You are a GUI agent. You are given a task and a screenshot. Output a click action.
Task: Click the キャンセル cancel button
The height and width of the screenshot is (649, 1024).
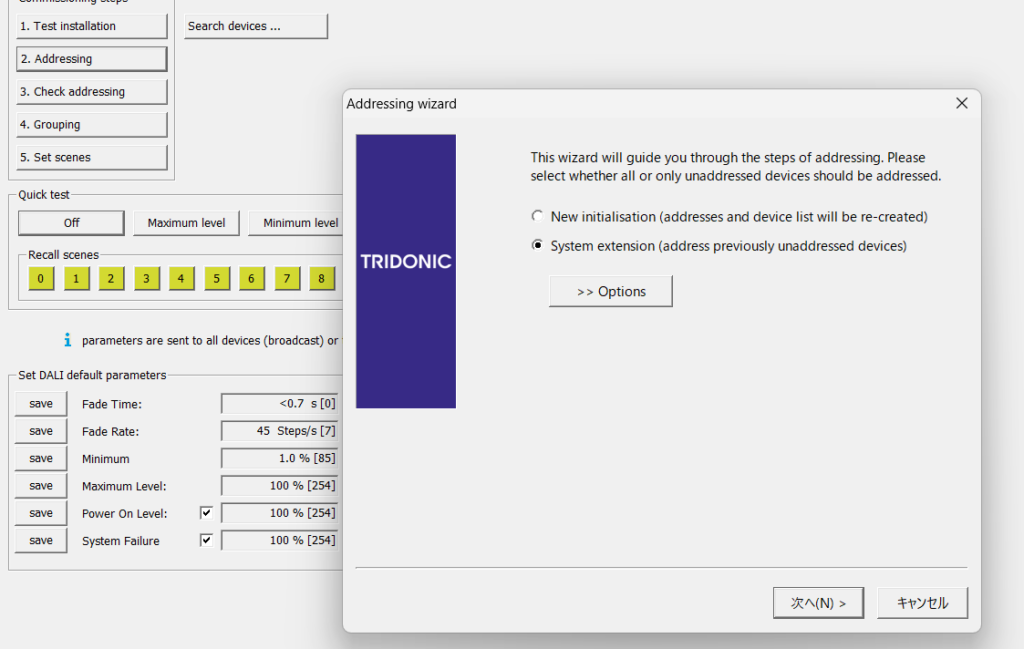(922, 603)
